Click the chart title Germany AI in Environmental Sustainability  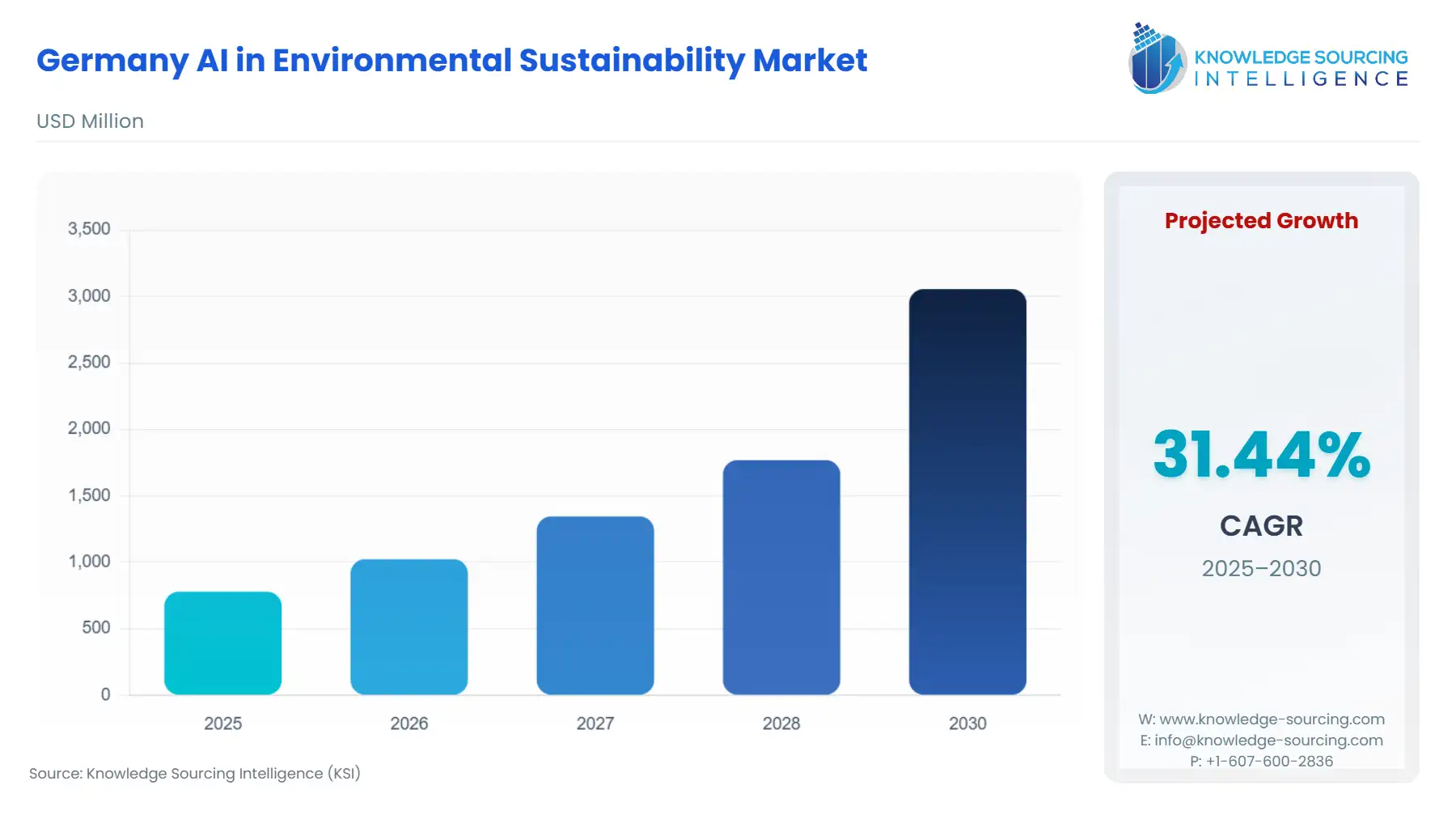(x=451, y=60)
